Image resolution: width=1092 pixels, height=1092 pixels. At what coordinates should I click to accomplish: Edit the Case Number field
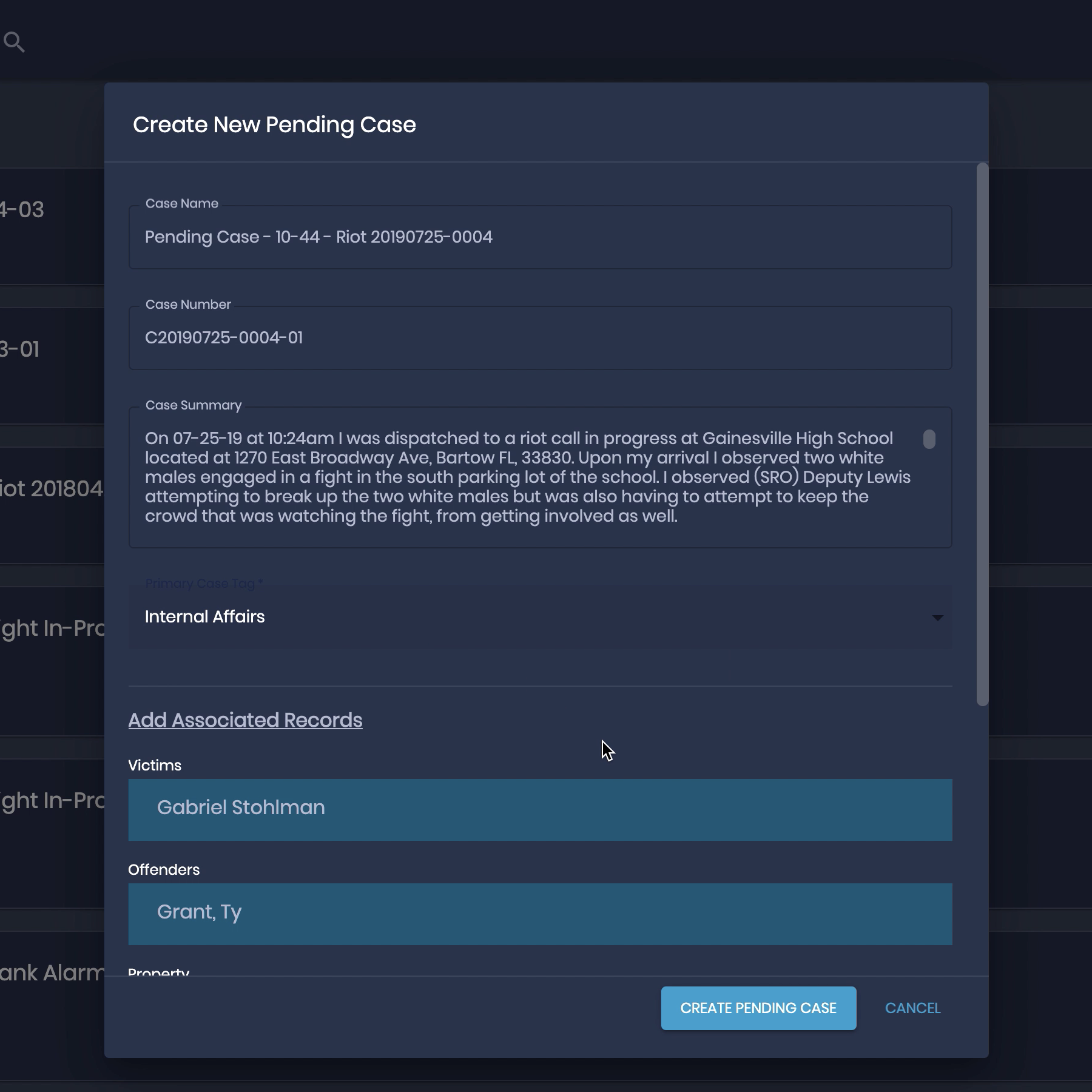[540, 338]
